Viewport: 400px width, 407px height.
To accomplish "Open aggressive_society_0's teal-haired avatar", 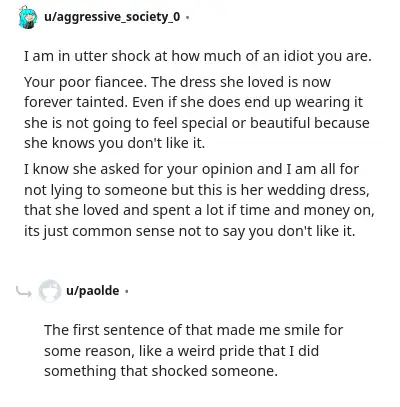I will [27, 17].
